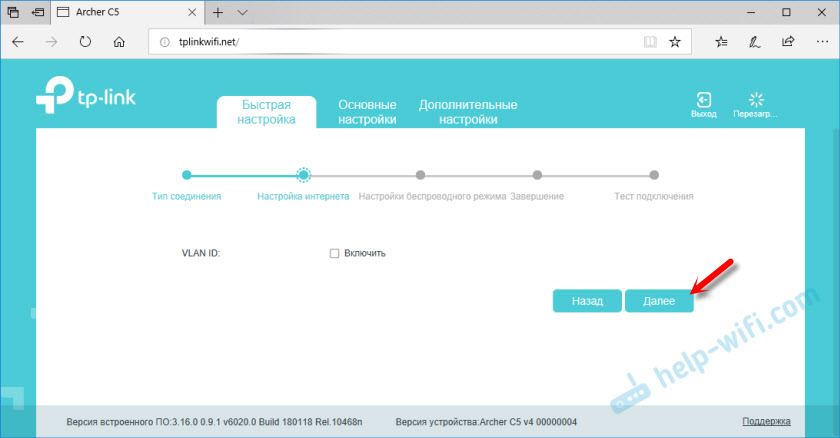Open the reading view book icon
Screen dimensions: 840x438
(650, 42)
